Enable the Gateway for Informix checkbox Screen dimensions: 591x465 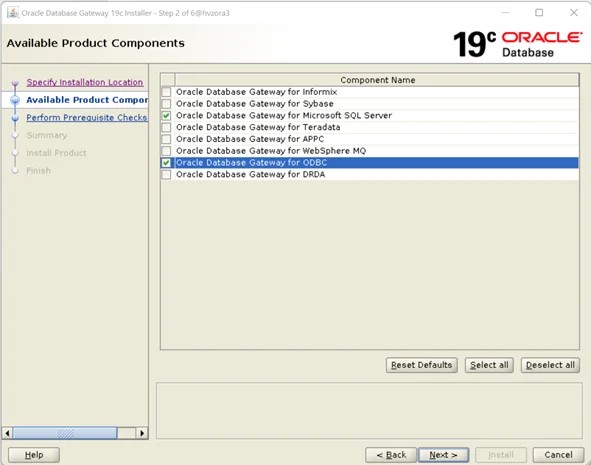click(x=166, y=92)
